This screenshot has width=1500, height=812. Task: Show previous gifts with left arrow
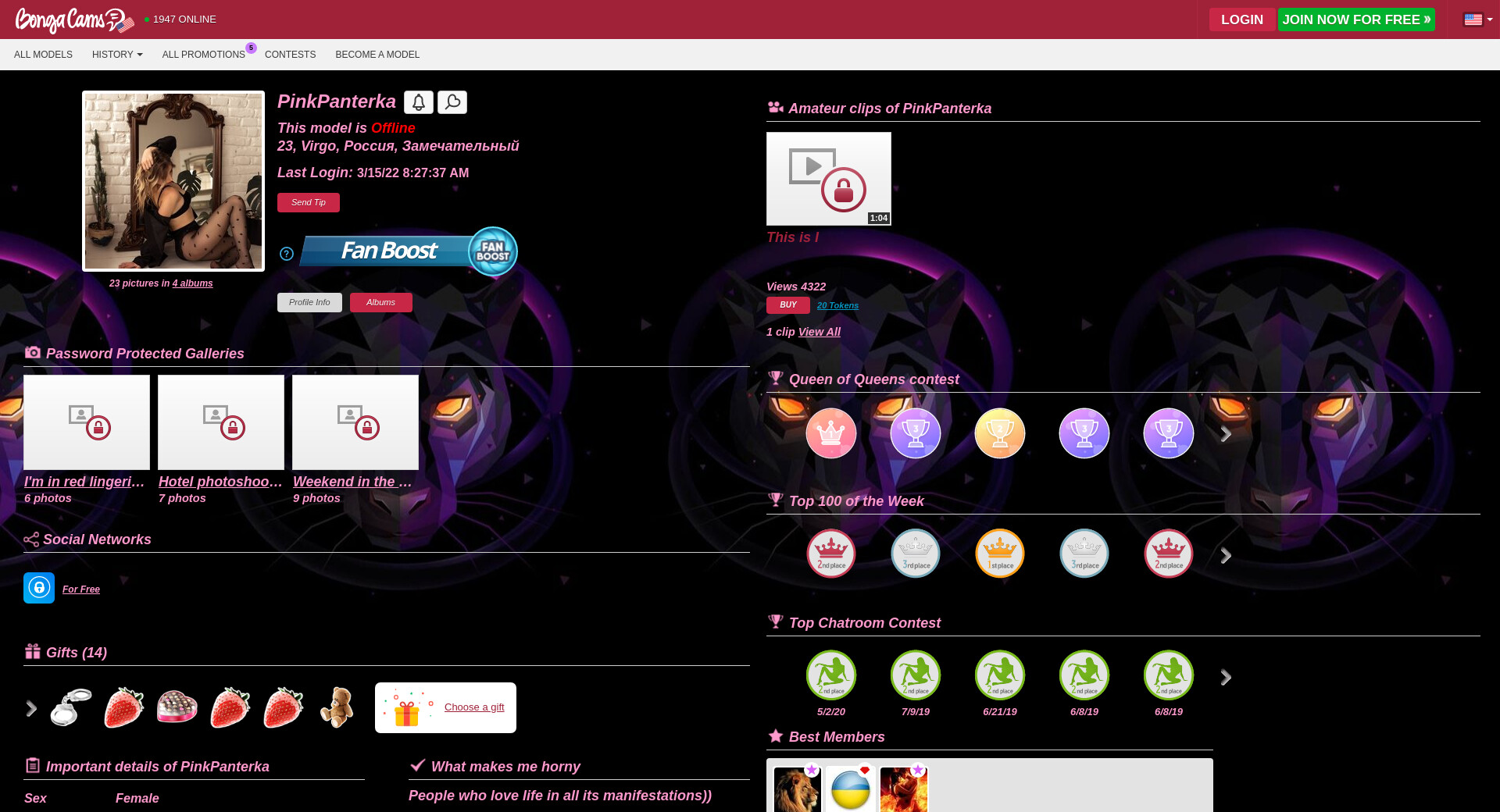[x=31, y=708]
